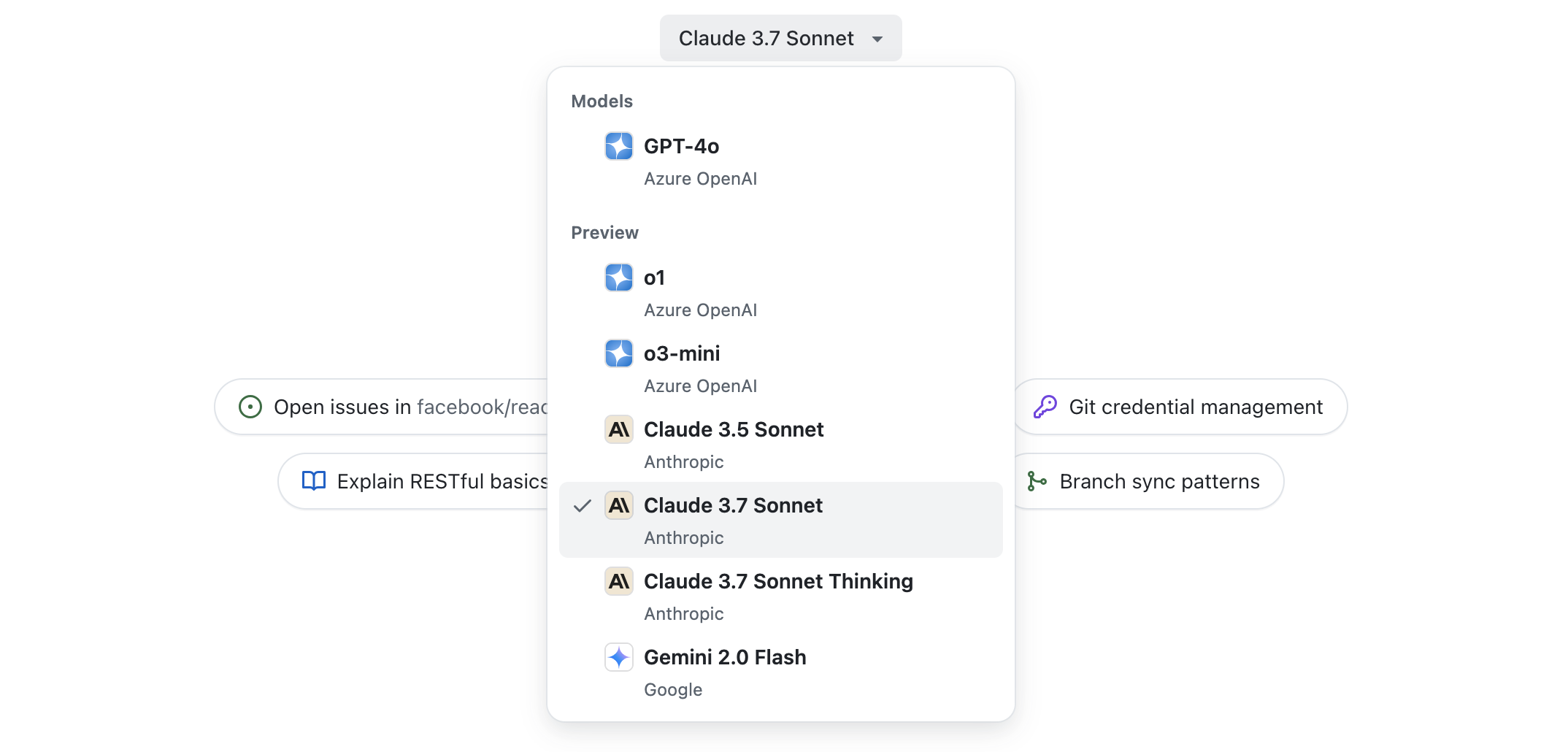Click the Anthropic label under Claude 3.5 Sonnet
The width and height of the screenshot is (1568, 752).
(x=684, y=462)
